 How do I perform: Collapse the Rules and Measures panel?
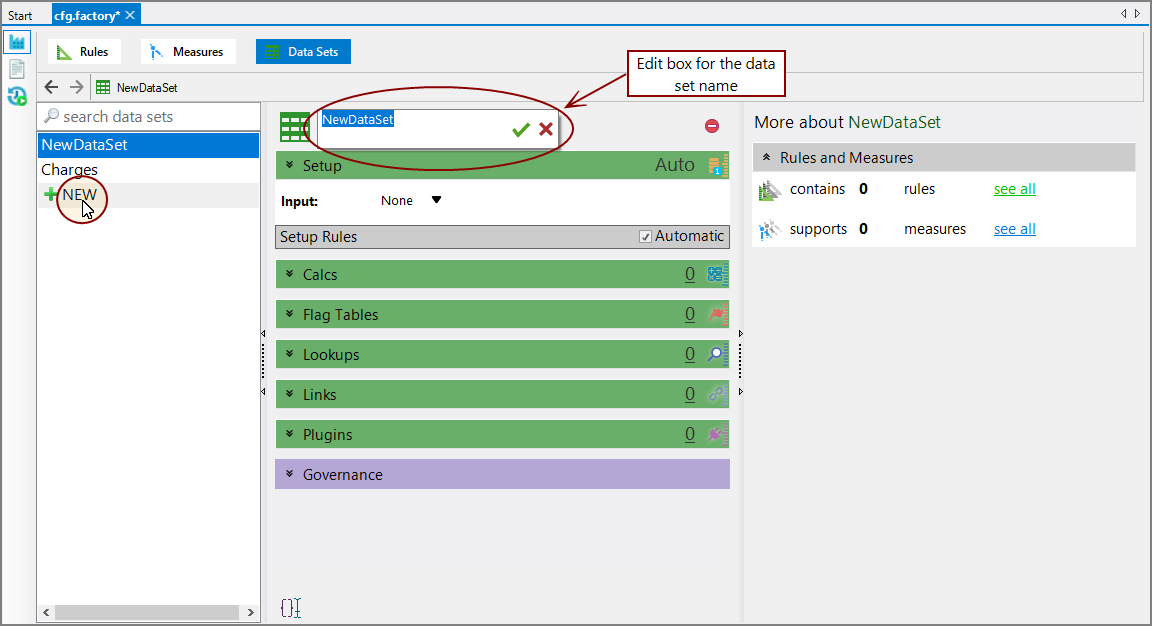coord(766,158)
